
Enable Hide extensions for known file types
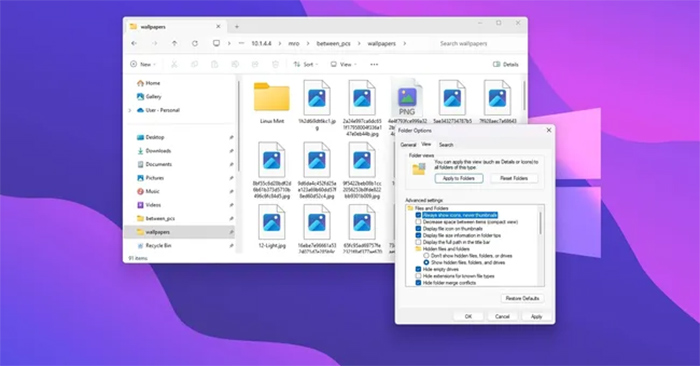[418, 276]
